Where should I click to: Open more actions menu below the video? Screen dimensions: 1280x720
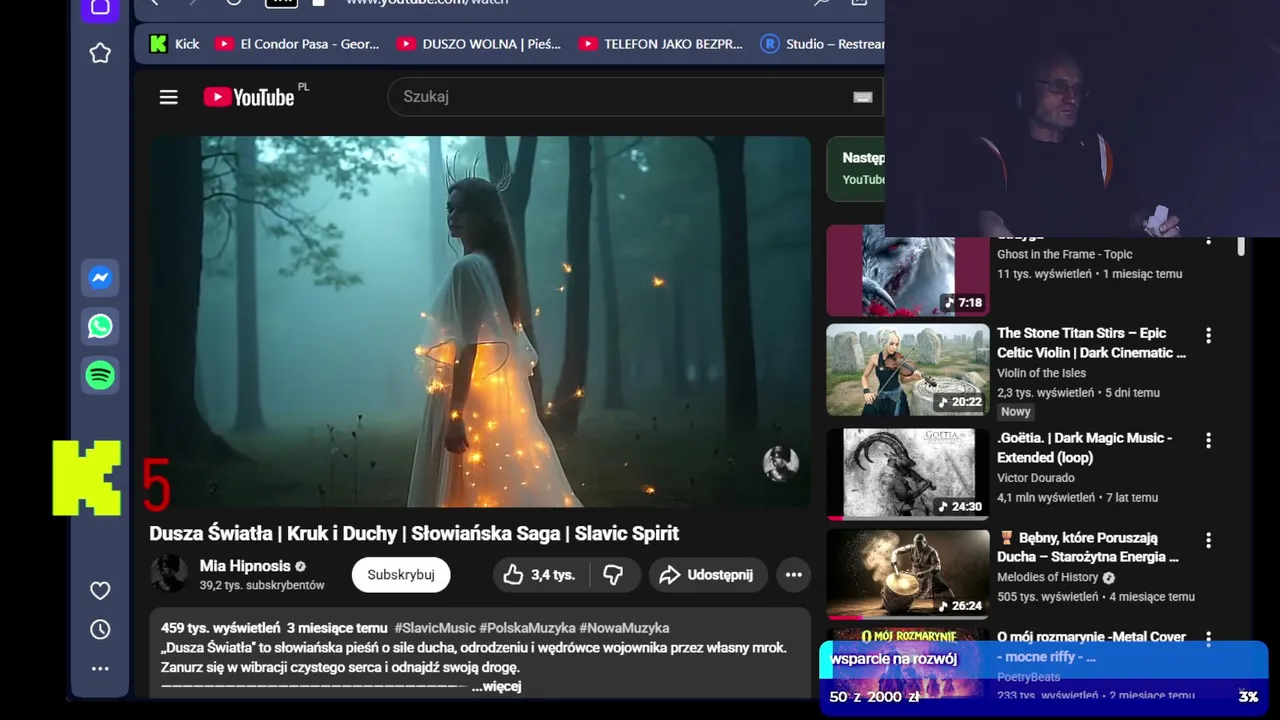coord(794,575)
